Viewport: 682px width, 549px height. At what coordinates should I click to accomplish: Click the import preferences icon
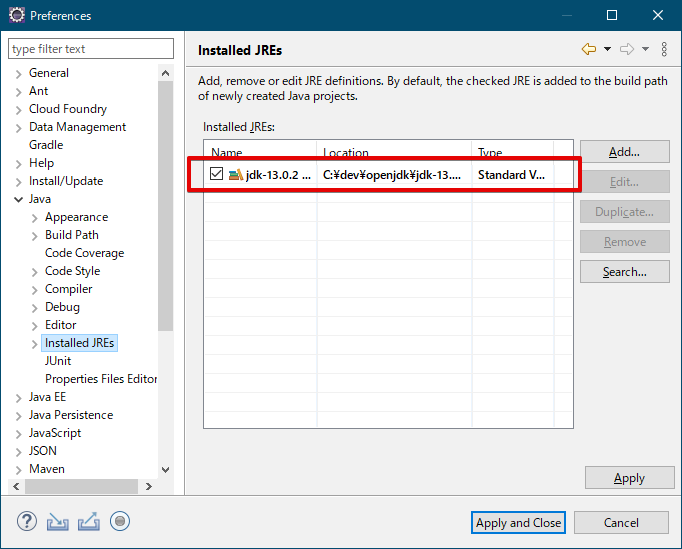(57, 522)
